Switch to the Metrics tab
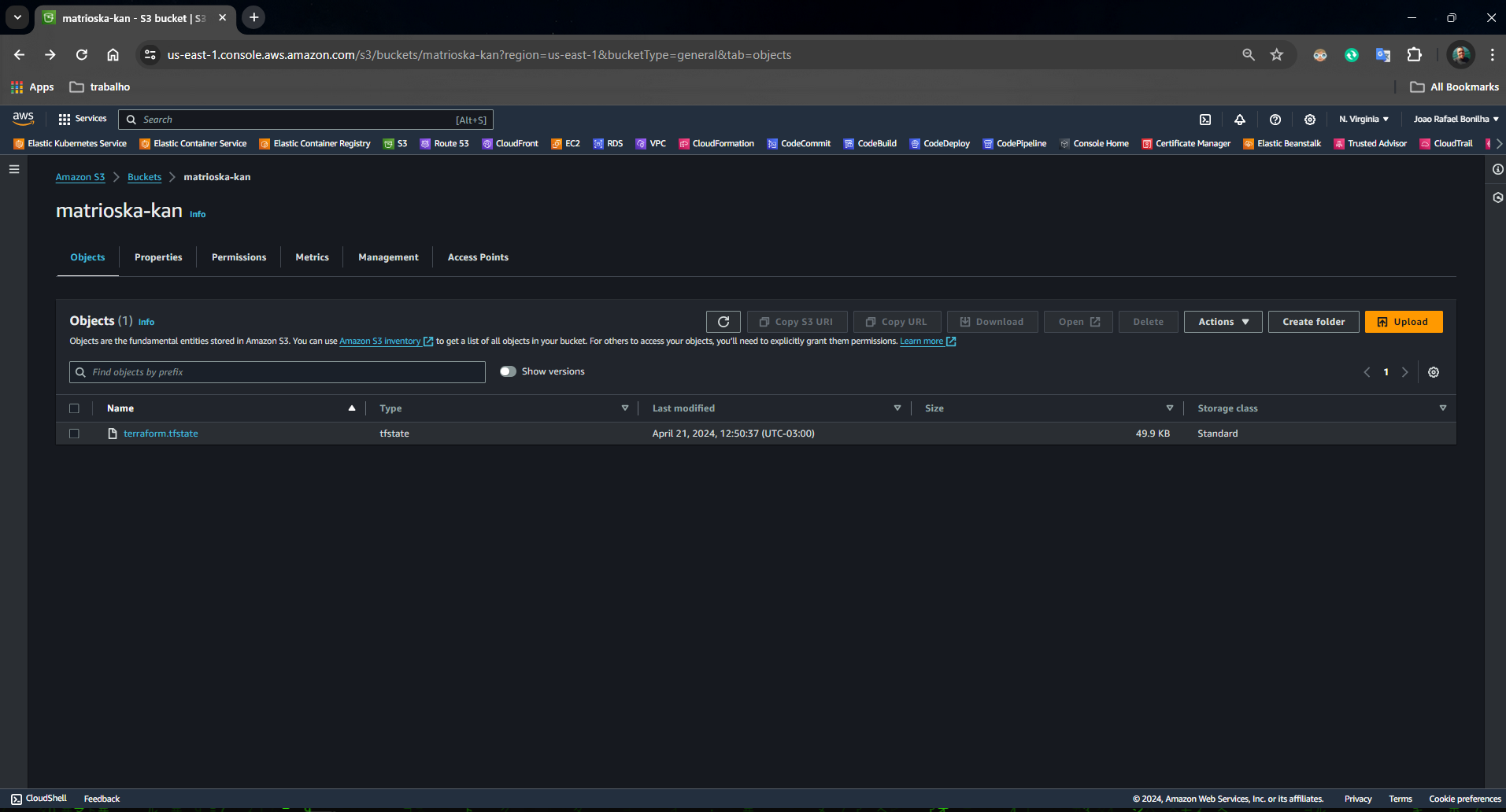The image size is (1506, 812). (x=313, y=257)
